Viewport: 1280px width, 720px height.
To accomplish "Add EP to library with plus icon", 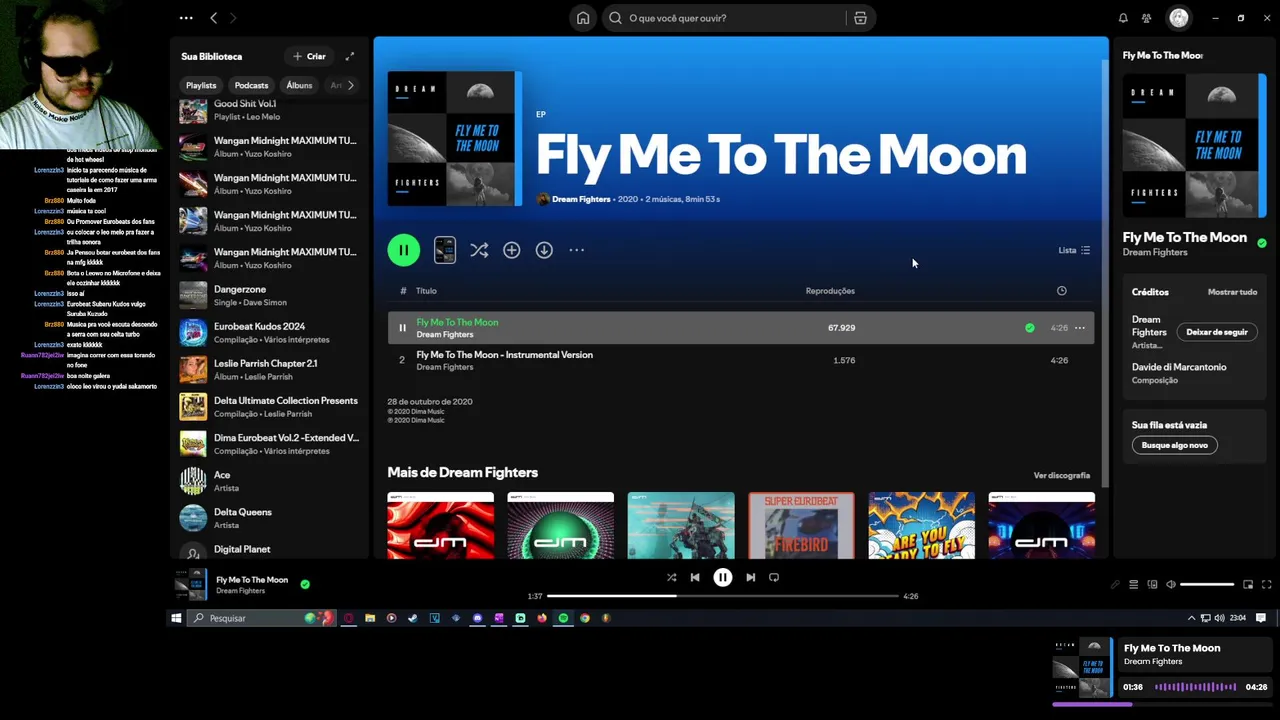I will pos(511,250).
